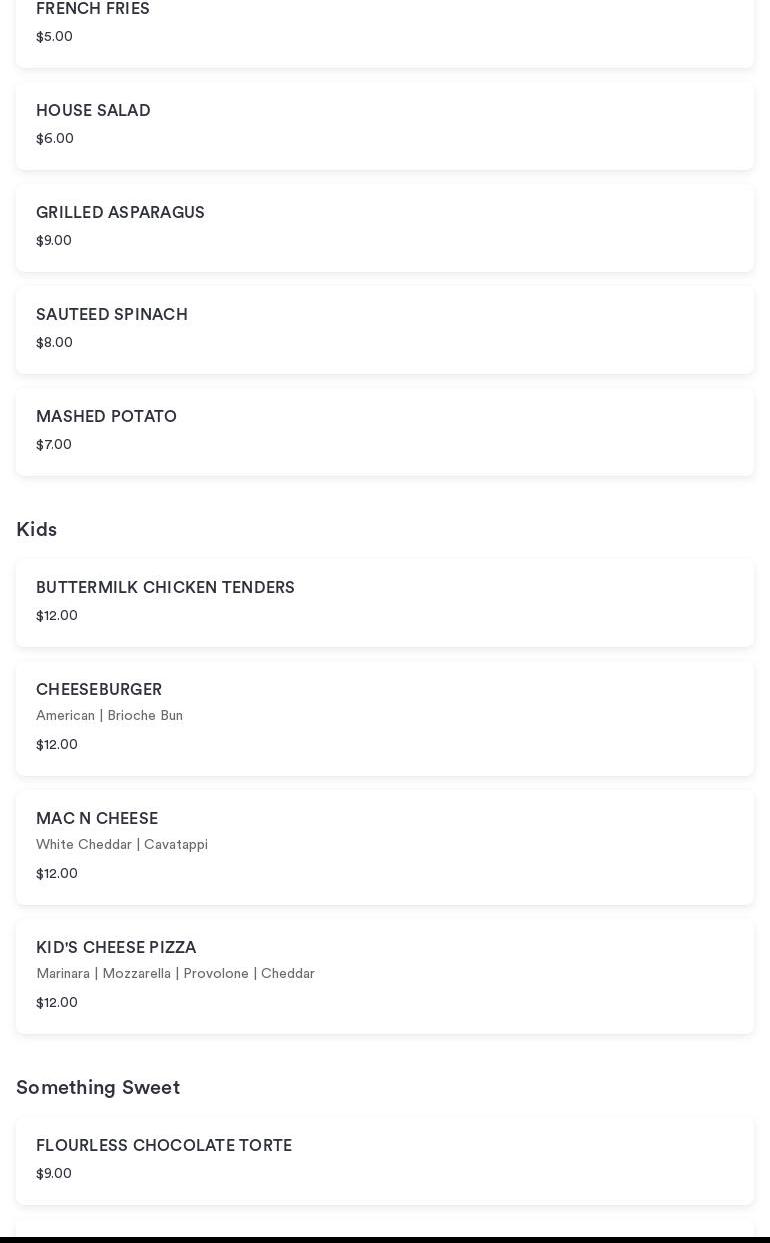Click the Something Sweet section heading
The image size is (770, 1243).
coord(98,1088)
